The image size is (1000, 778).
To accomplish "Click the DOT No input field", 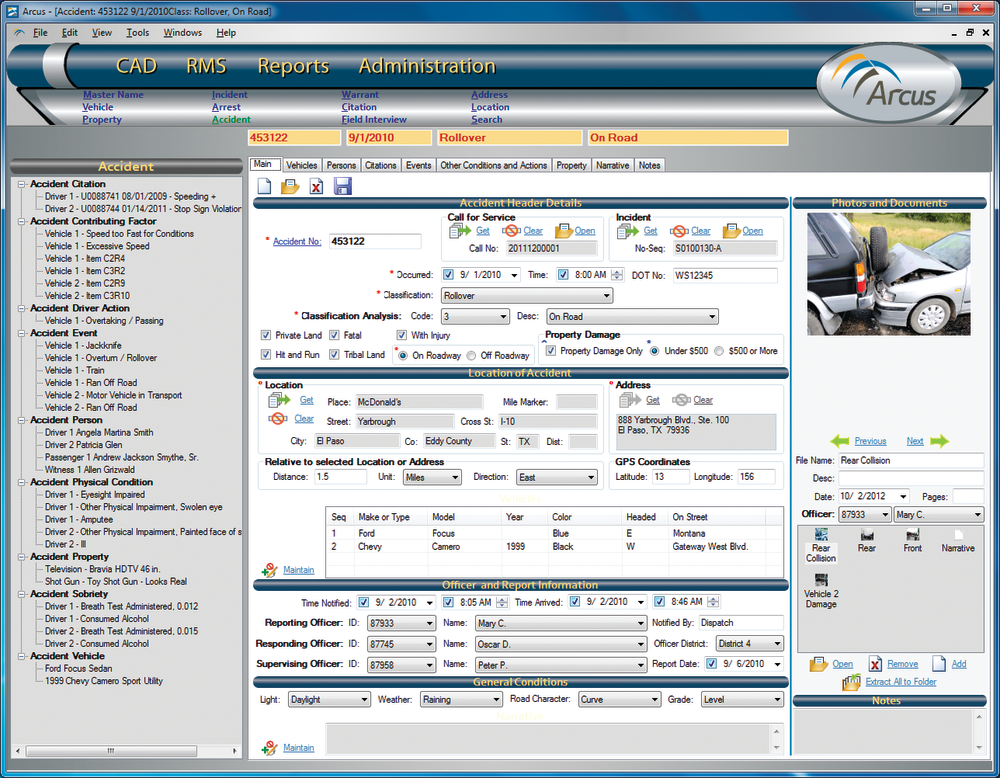I will [724, 275].
